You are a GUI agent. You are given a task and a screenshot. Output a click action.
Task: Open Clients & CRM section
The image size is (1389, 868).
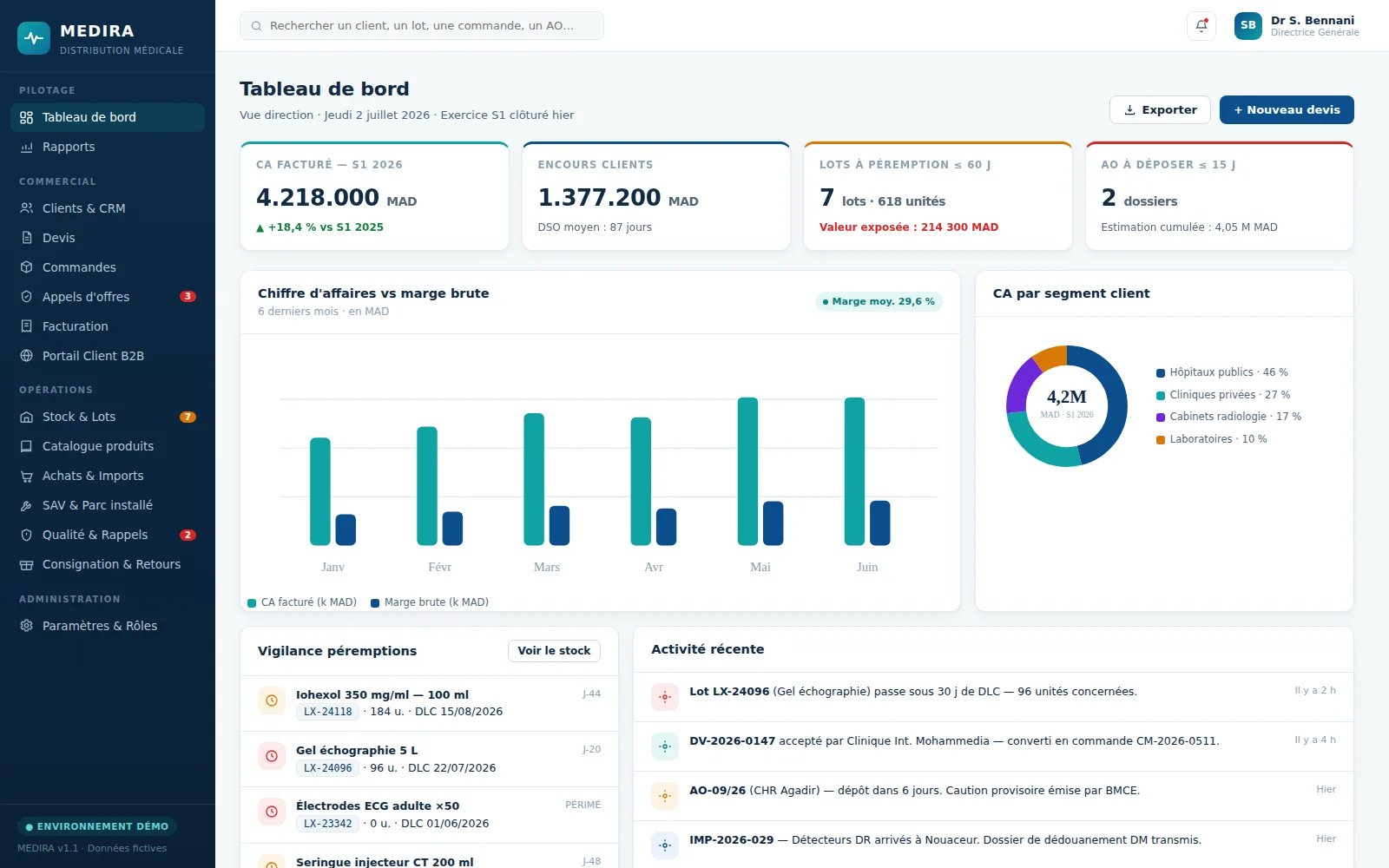[x=108, y=208]
